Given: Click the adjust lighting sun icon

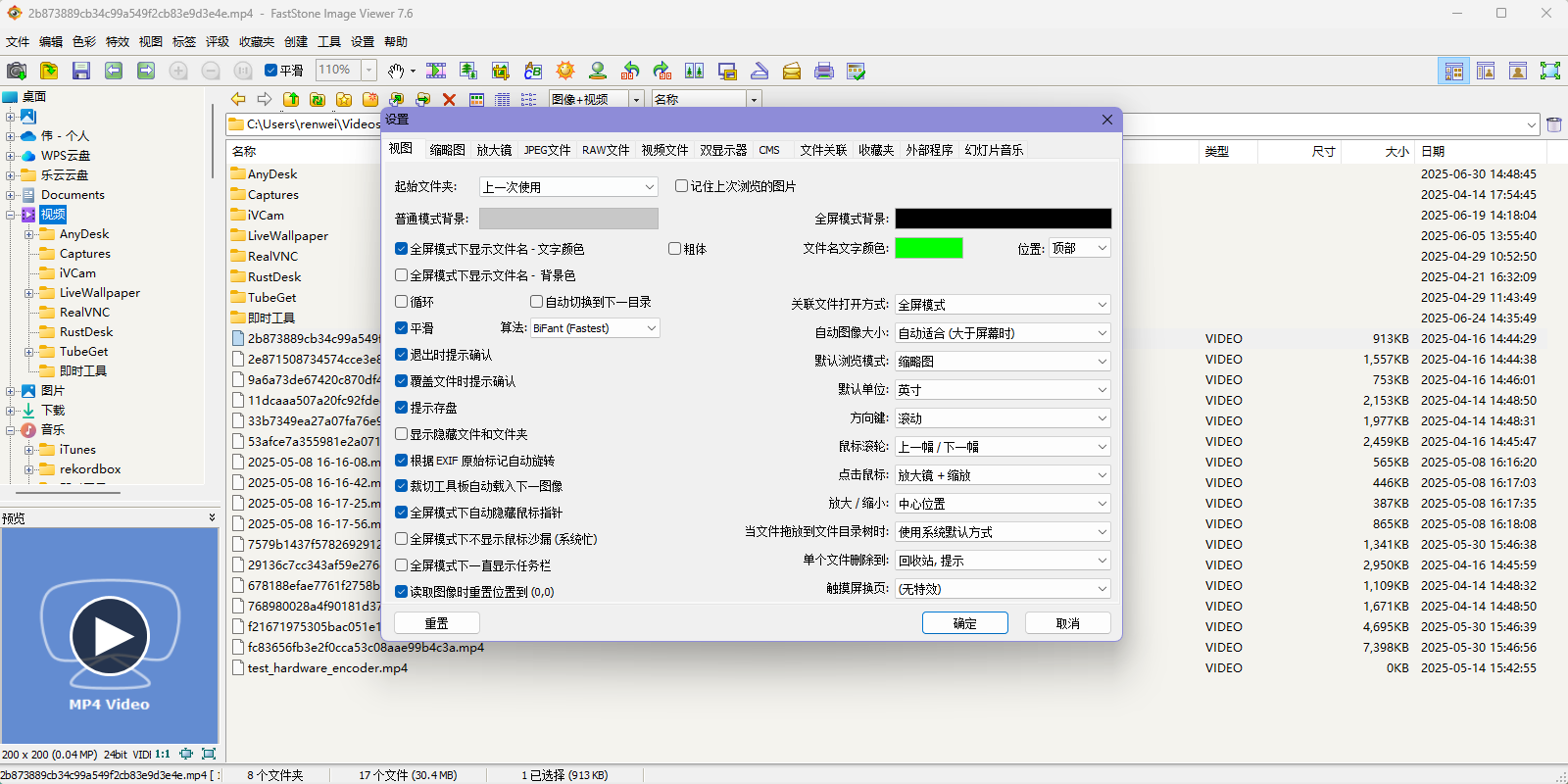Looking at the screenshot, I should point(565,71).
